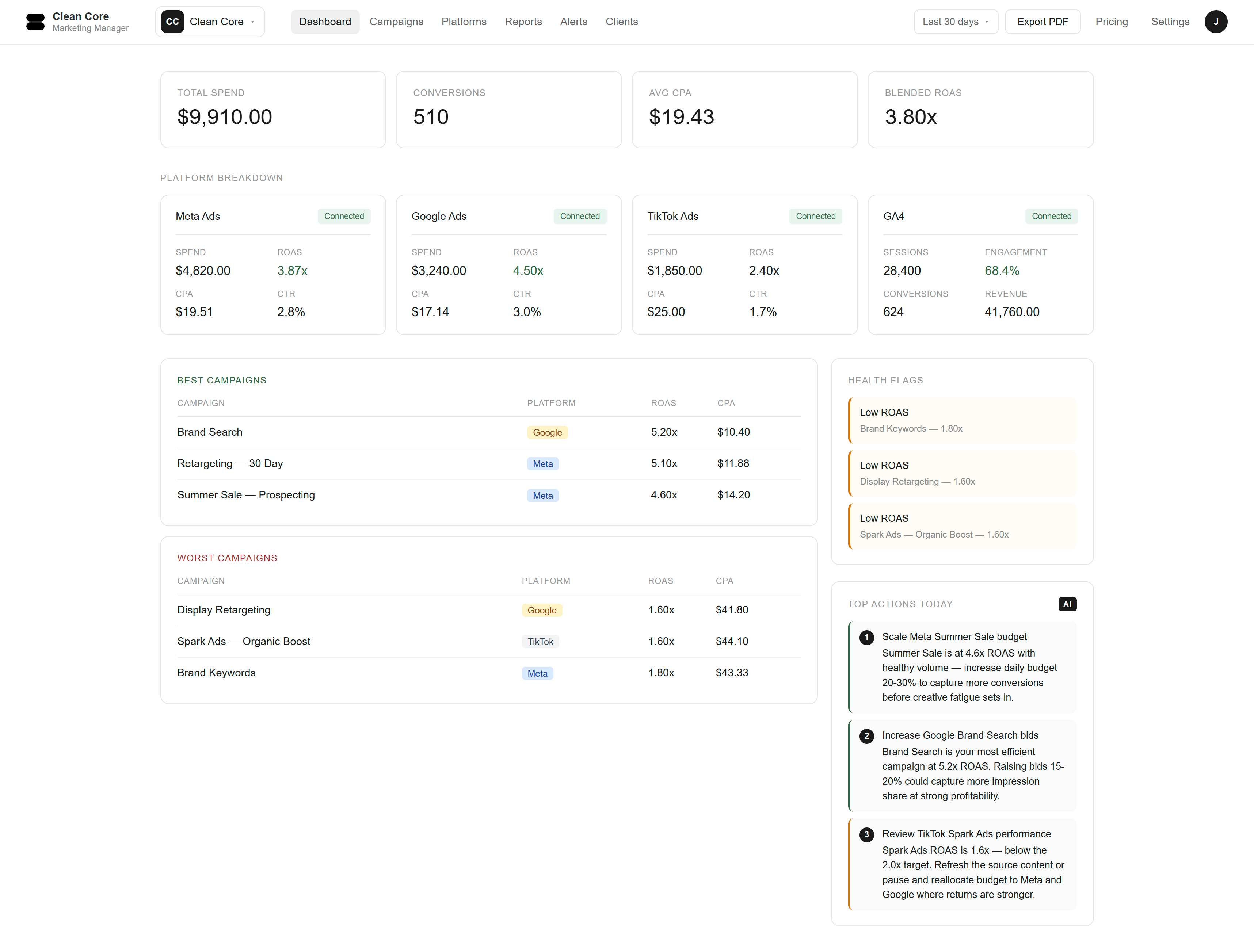Open the Last 30 days date range selector
Image resolution: width=1254 pixels, height=952 pixels.
click(x=955, y=22)
